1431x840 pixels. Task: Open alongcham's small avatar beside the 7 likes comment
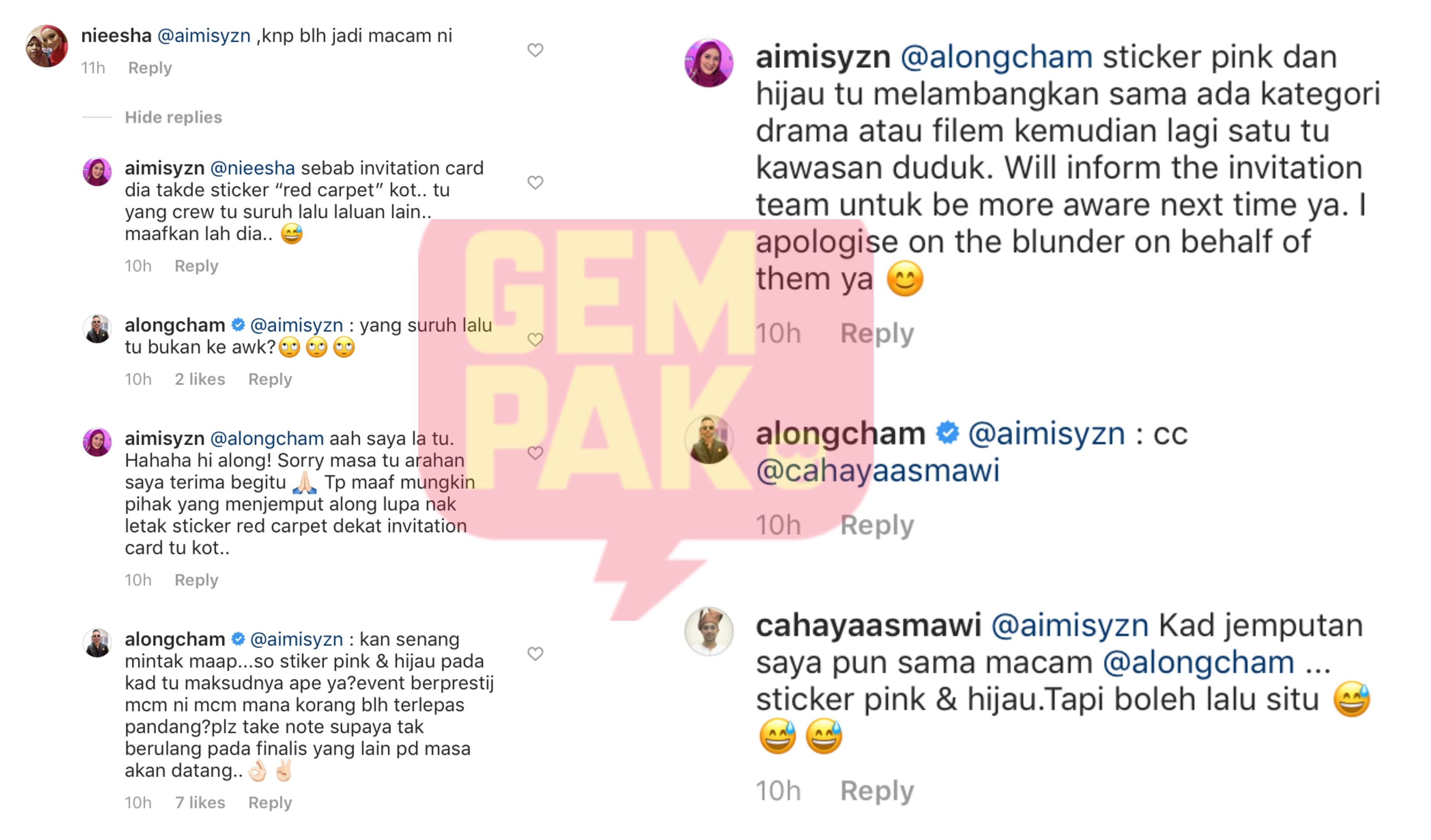click(x=97, y=642)
